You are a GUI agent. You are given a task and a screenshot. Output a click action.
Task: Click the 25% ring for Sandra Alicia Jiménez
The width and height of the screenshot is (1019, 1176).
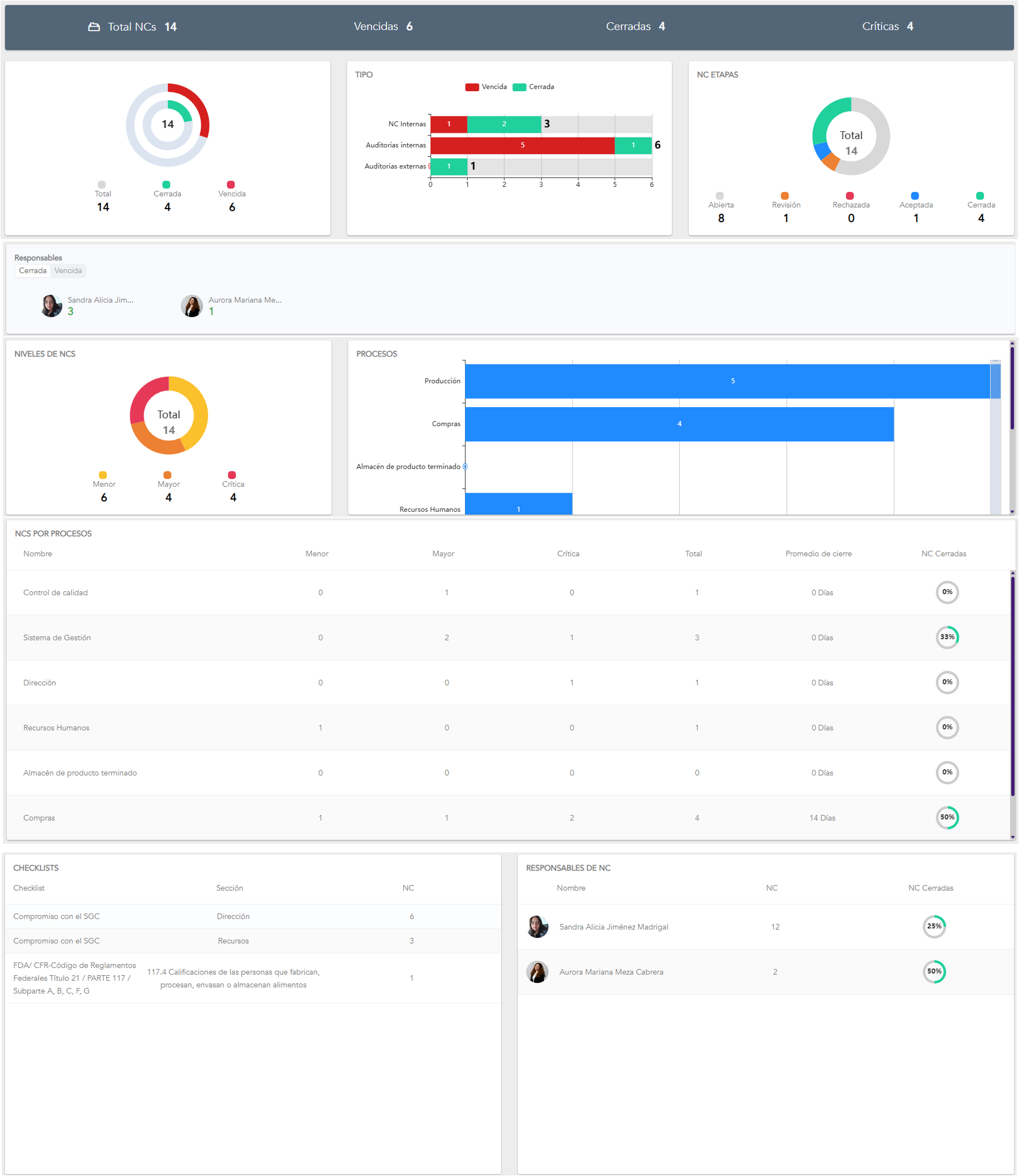[934, 926]
